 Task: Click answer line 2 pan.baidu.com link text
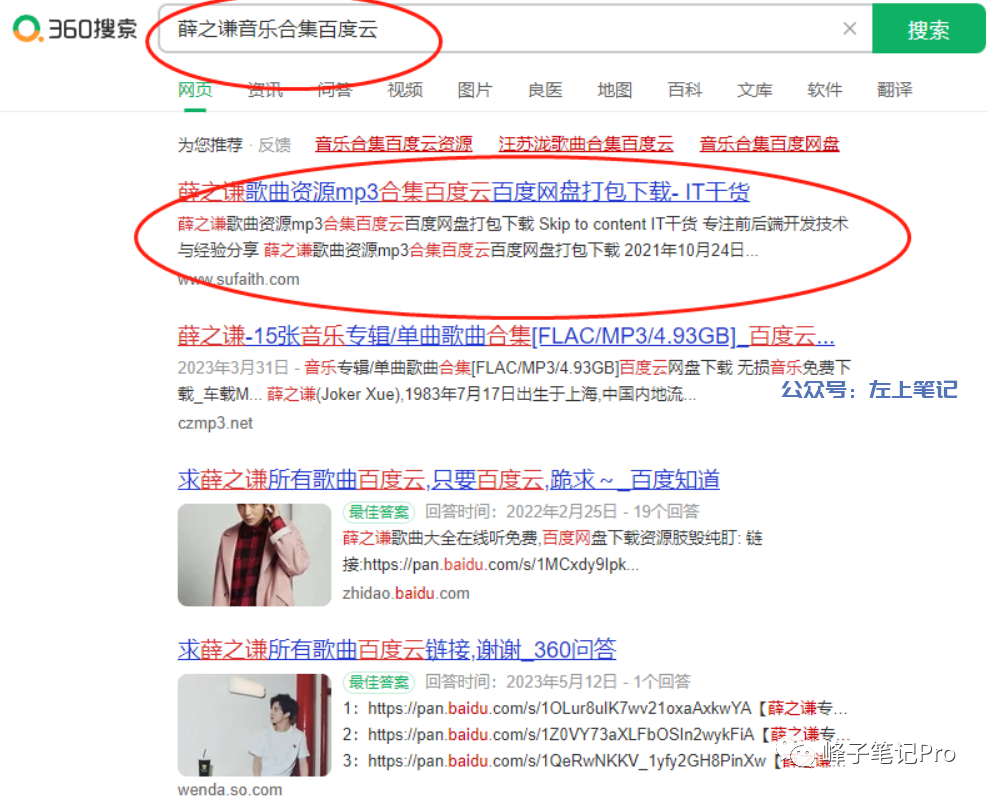(x=561, y=734)
